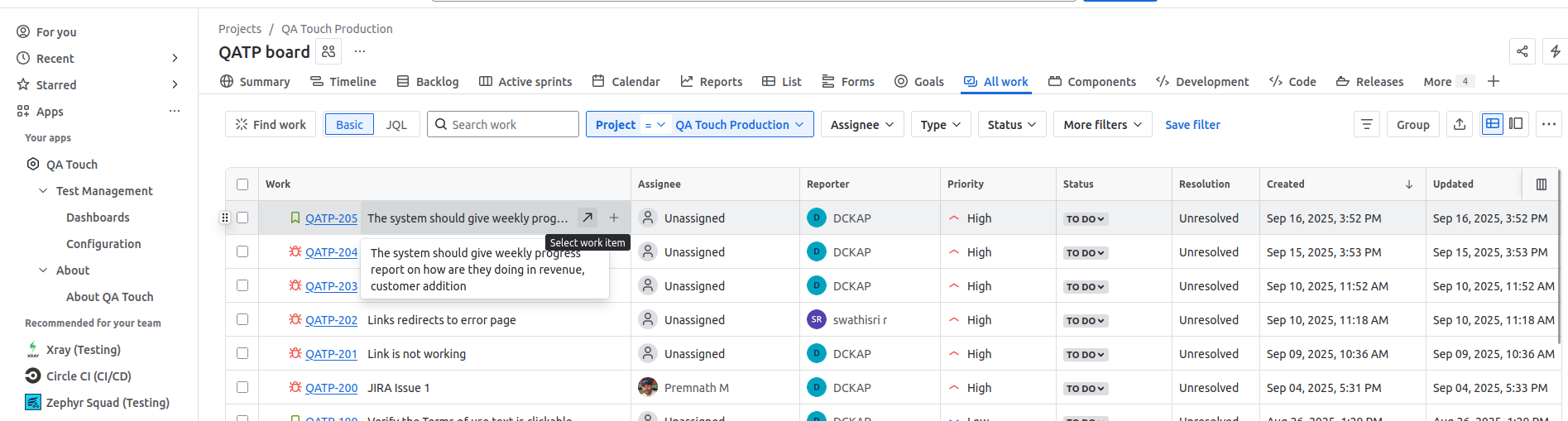Open the more actions dots next to board title

[360, 51]
